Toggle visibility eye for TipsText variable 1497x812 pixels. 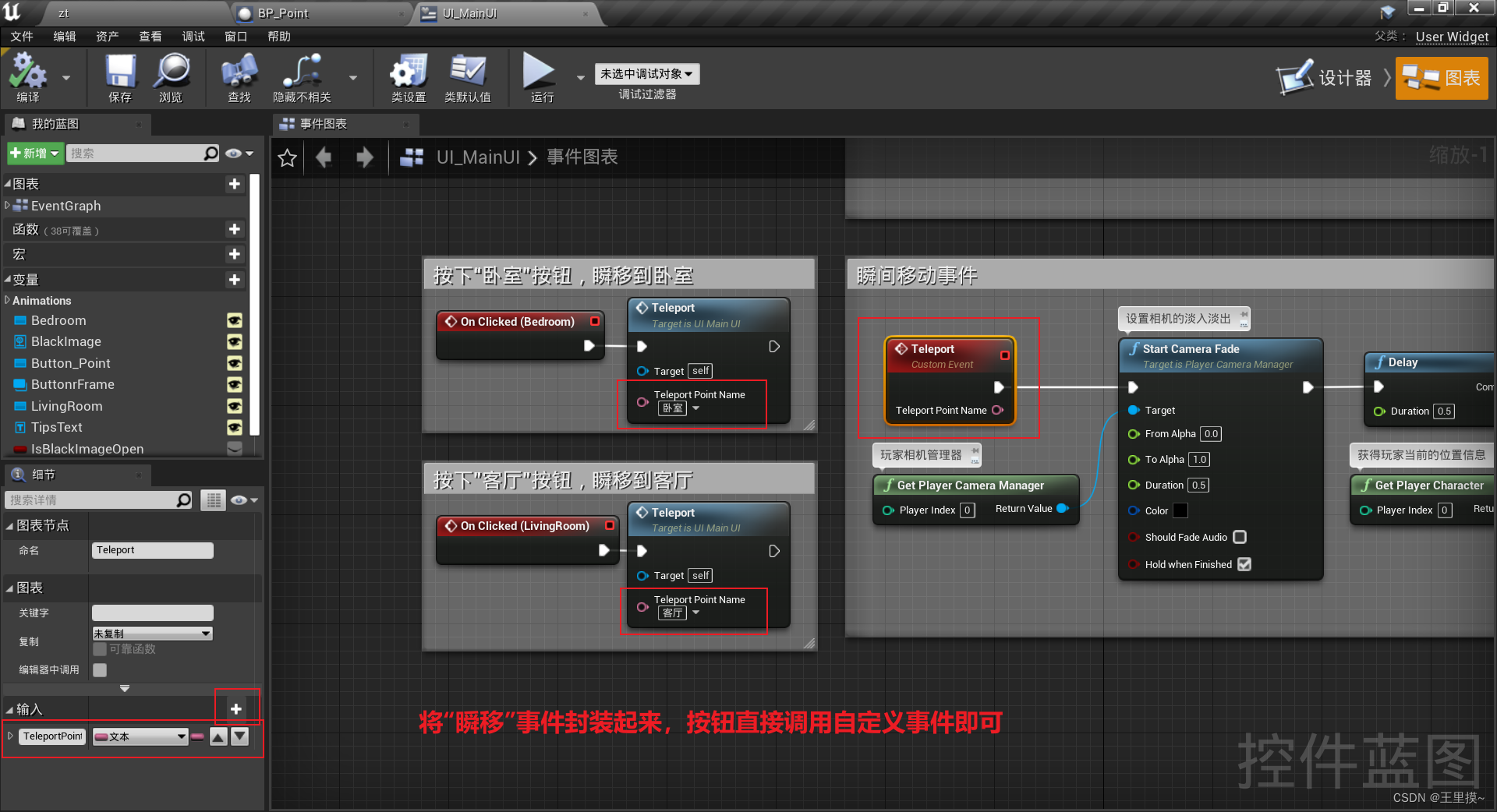coord(234,428)
